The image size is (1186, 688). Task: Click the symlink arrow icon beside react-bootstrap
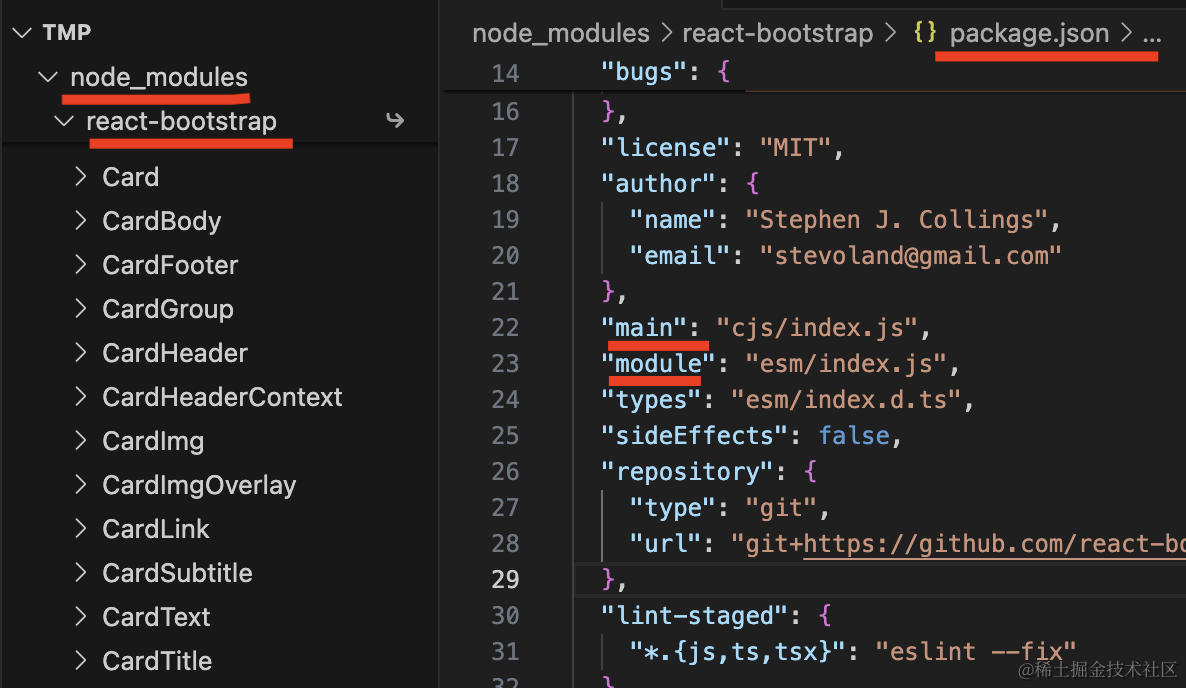(395, 120)
